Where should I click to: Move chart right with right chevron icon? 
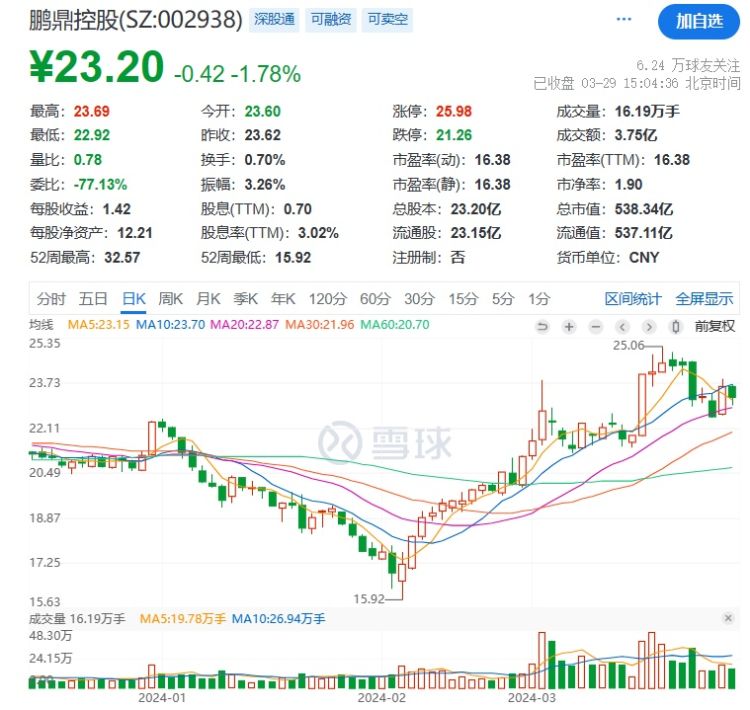[649, 327]
